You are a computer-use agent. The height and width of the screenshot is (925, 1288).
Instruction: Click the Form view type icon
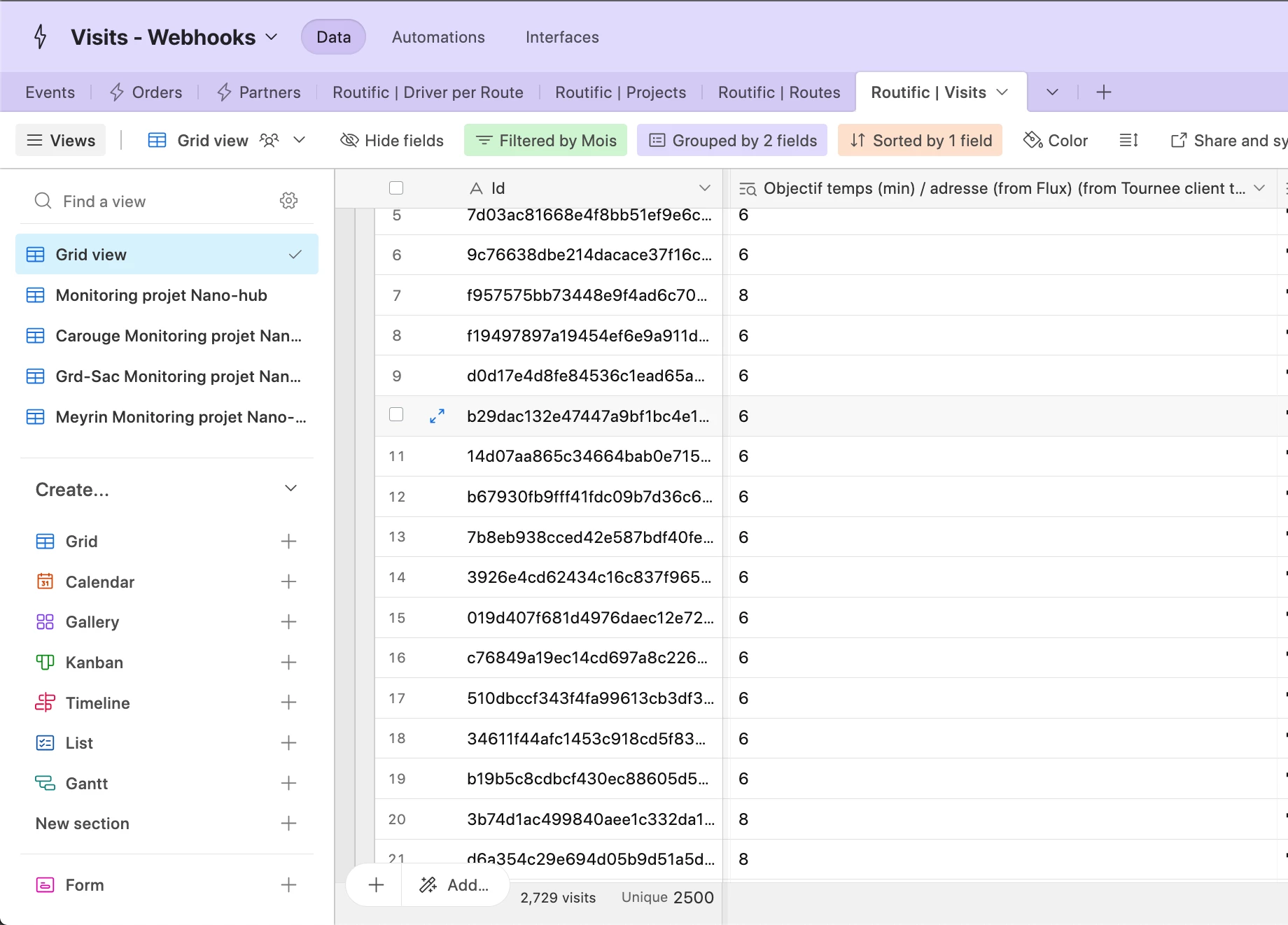(x=45, y=885)
